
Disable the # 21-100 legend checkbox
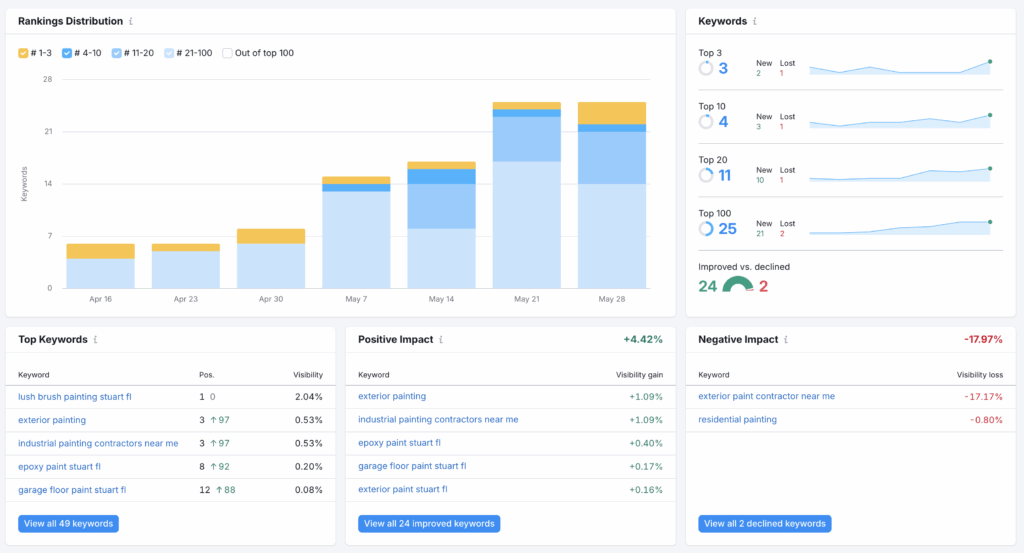169,53
